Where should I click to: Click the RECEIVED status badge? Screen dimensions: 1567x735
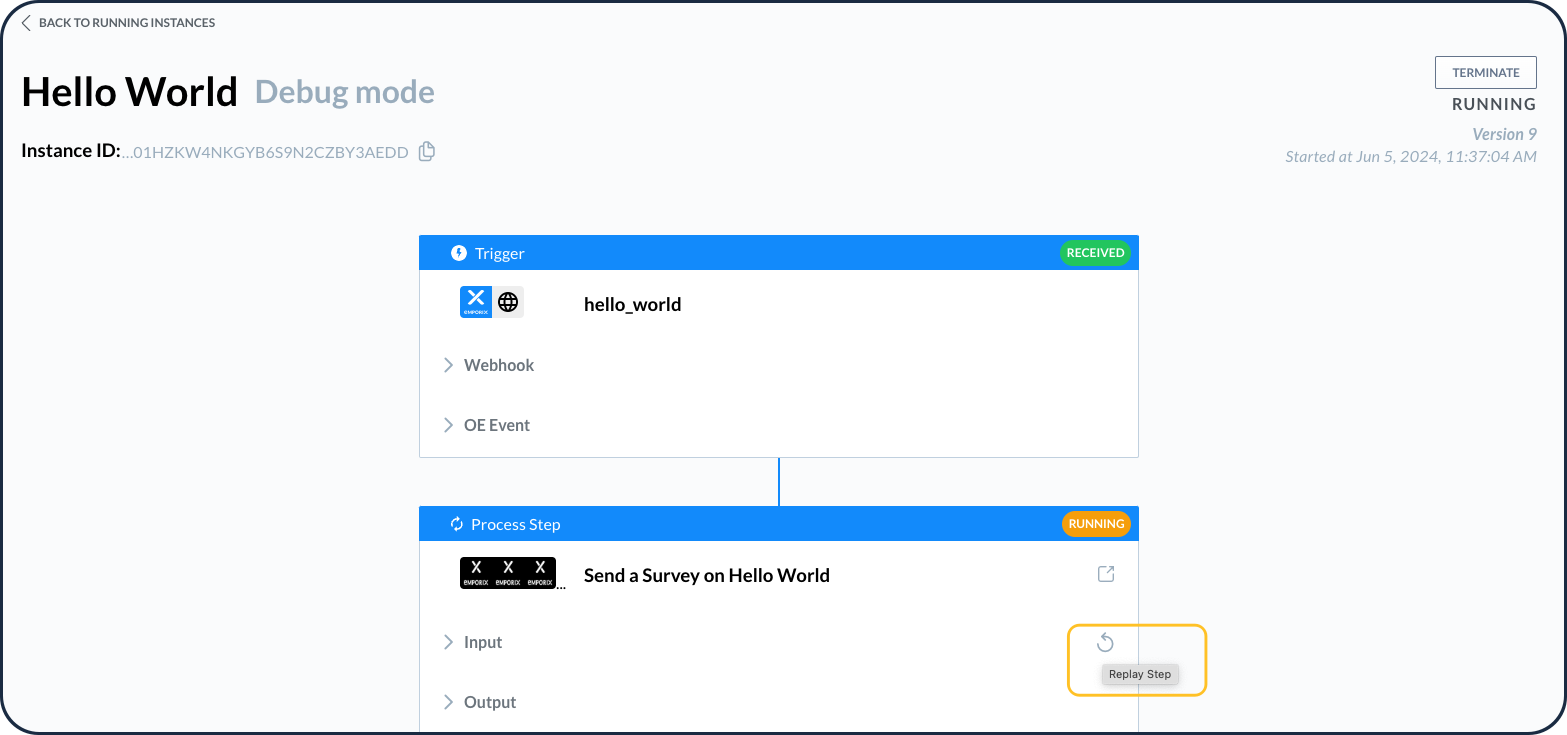click(x=1095, y=253)
